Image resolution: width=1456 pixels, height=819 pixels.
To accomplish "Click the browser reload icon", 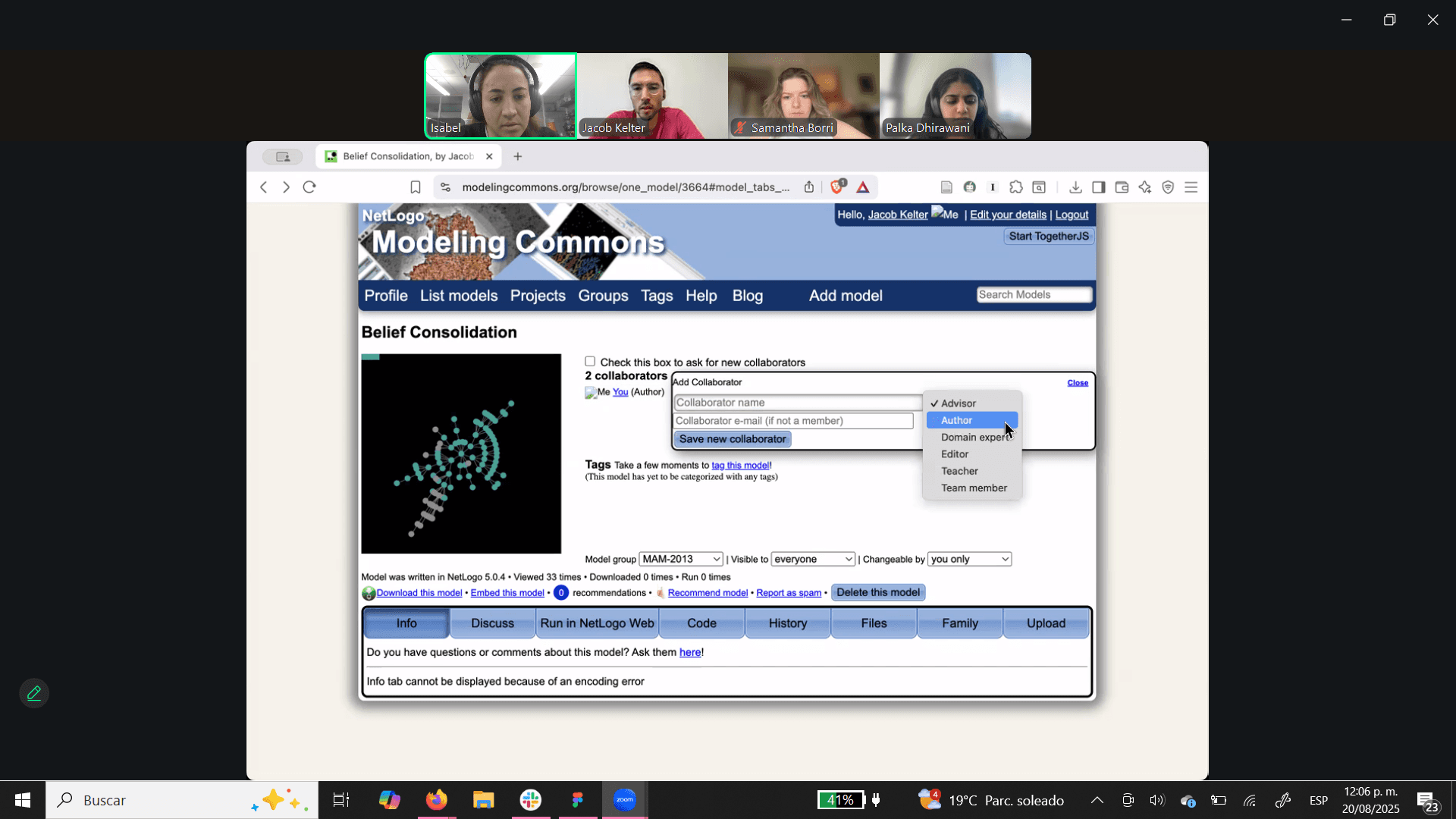I will (309, 187).
